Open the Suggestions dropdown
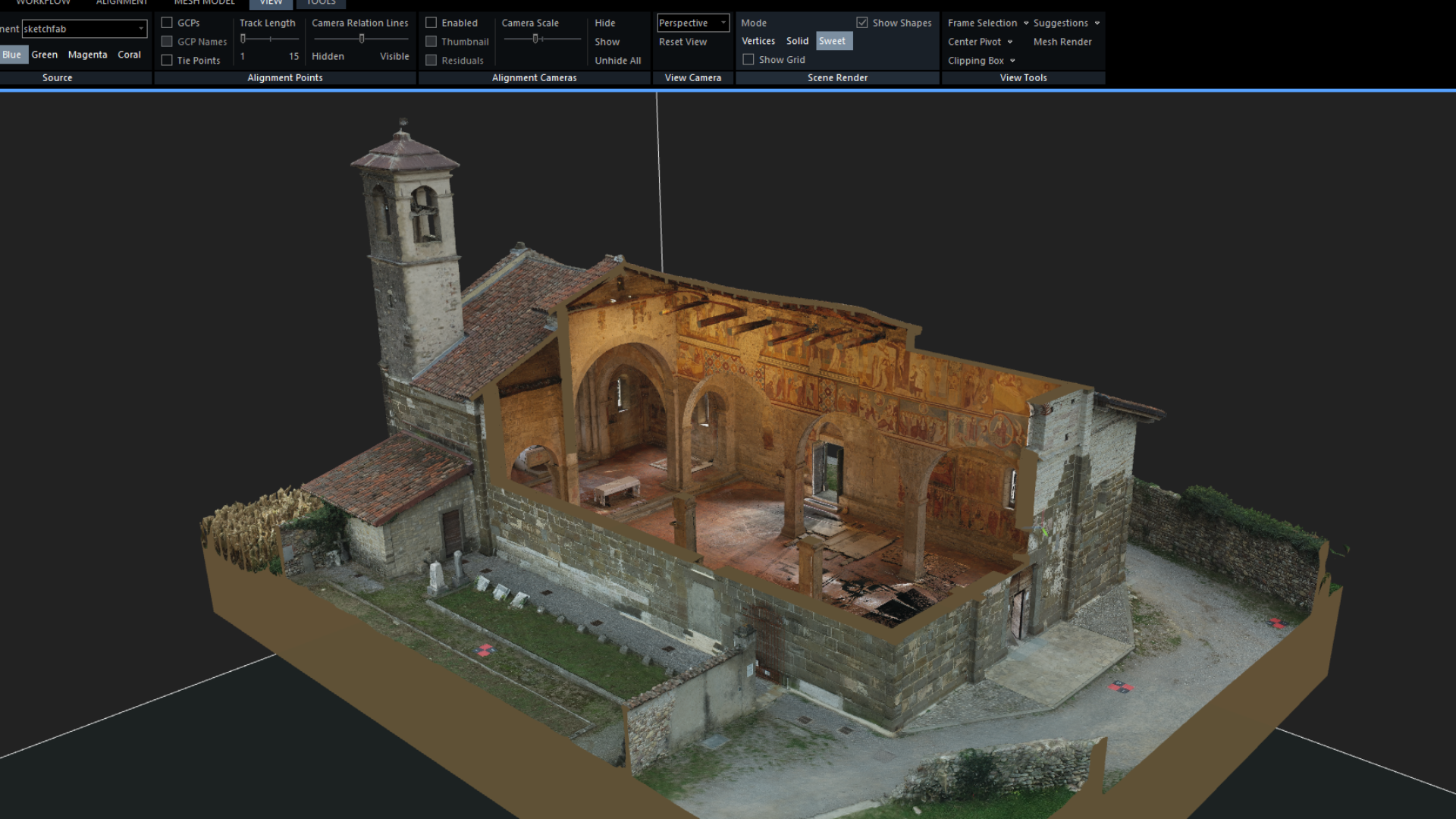This screenshot has height=819, width=1456. 1065,23
